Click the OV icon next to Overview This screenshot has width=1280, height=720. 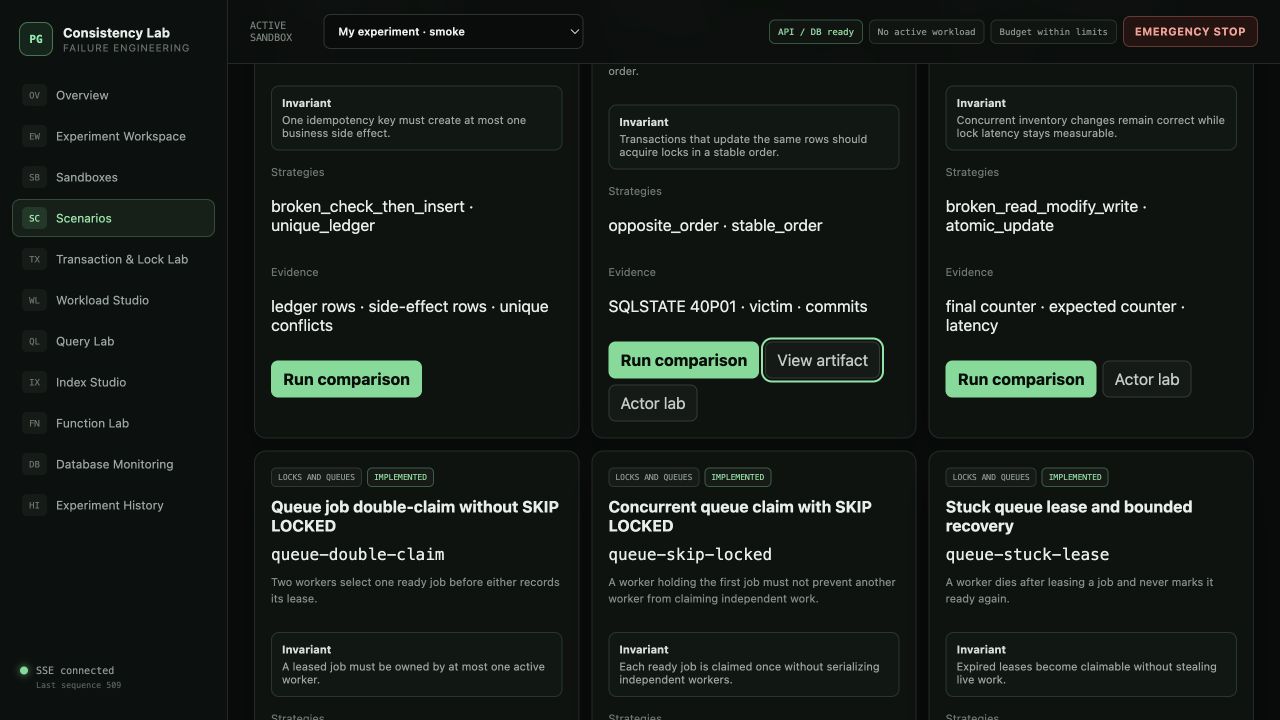[34, 95]
